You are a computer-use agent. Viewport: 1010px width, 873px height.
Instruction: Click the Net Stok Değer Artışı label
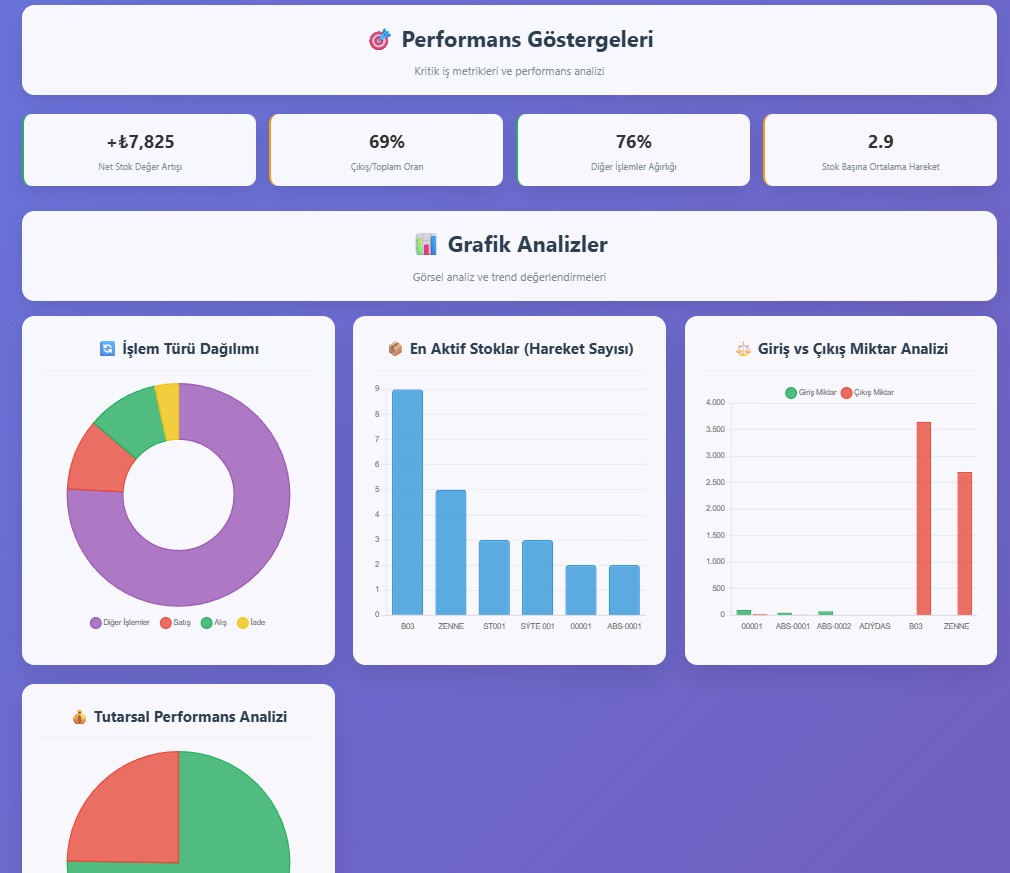(x=140, y=167)
